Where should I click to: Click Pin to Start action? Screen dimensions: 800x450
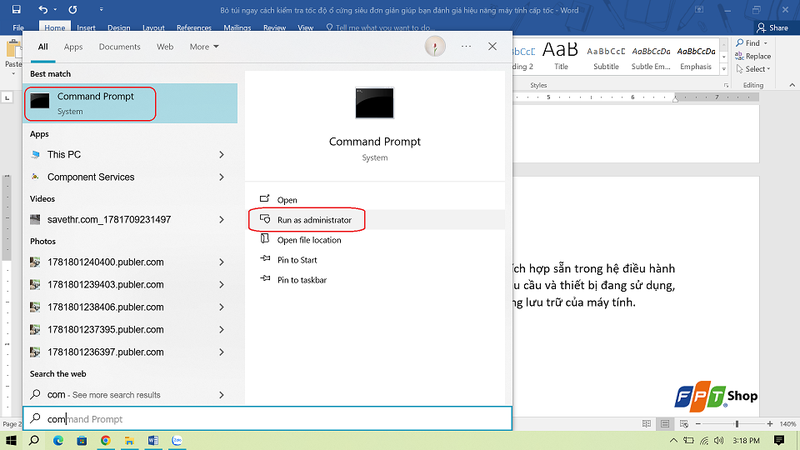click(288, 260)
